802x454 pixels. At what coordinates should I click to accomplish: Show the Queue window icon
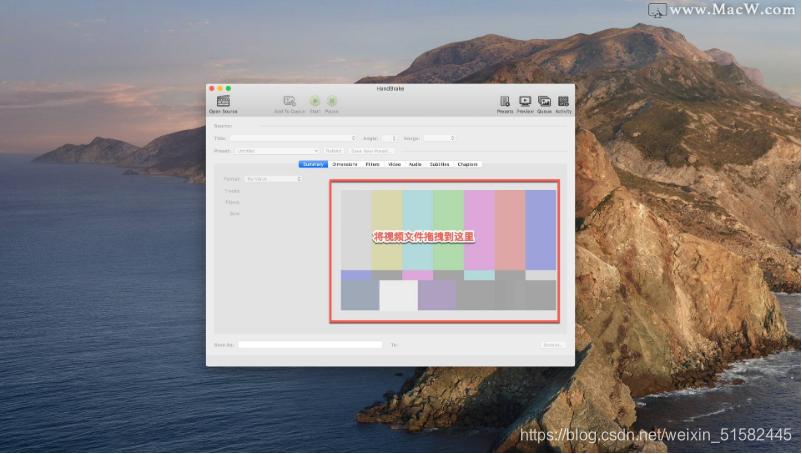coord(544,102)
